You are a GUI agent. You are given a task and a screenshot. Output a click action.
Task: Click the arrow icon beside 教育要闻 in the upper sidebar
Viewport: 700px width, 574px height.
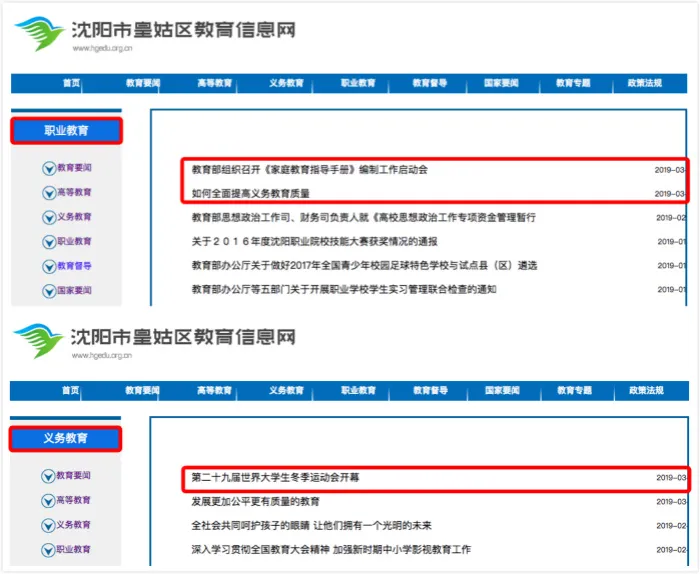[x=48, y=168]
